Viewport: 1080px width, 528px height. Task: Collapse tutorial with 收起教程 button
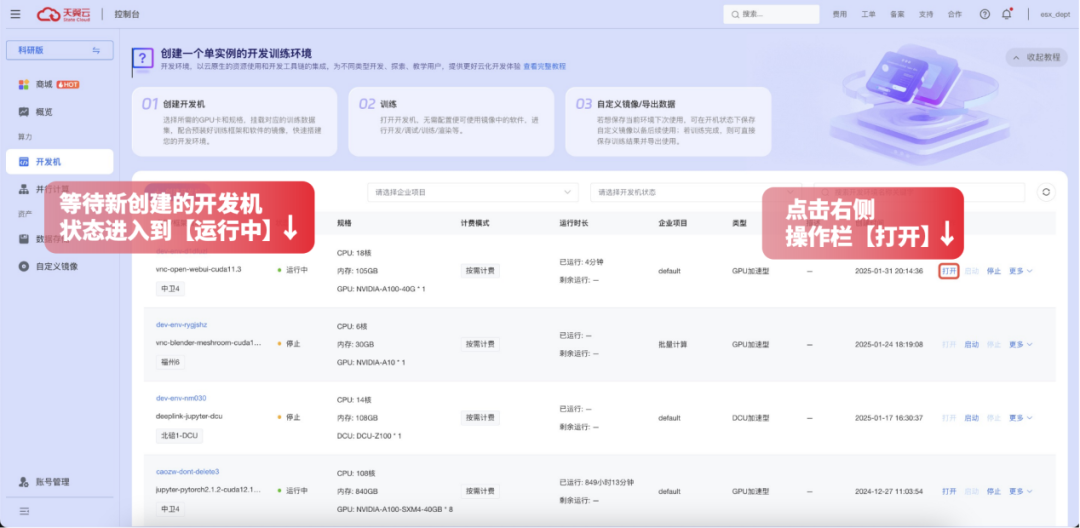click(x=1036, y=58)
